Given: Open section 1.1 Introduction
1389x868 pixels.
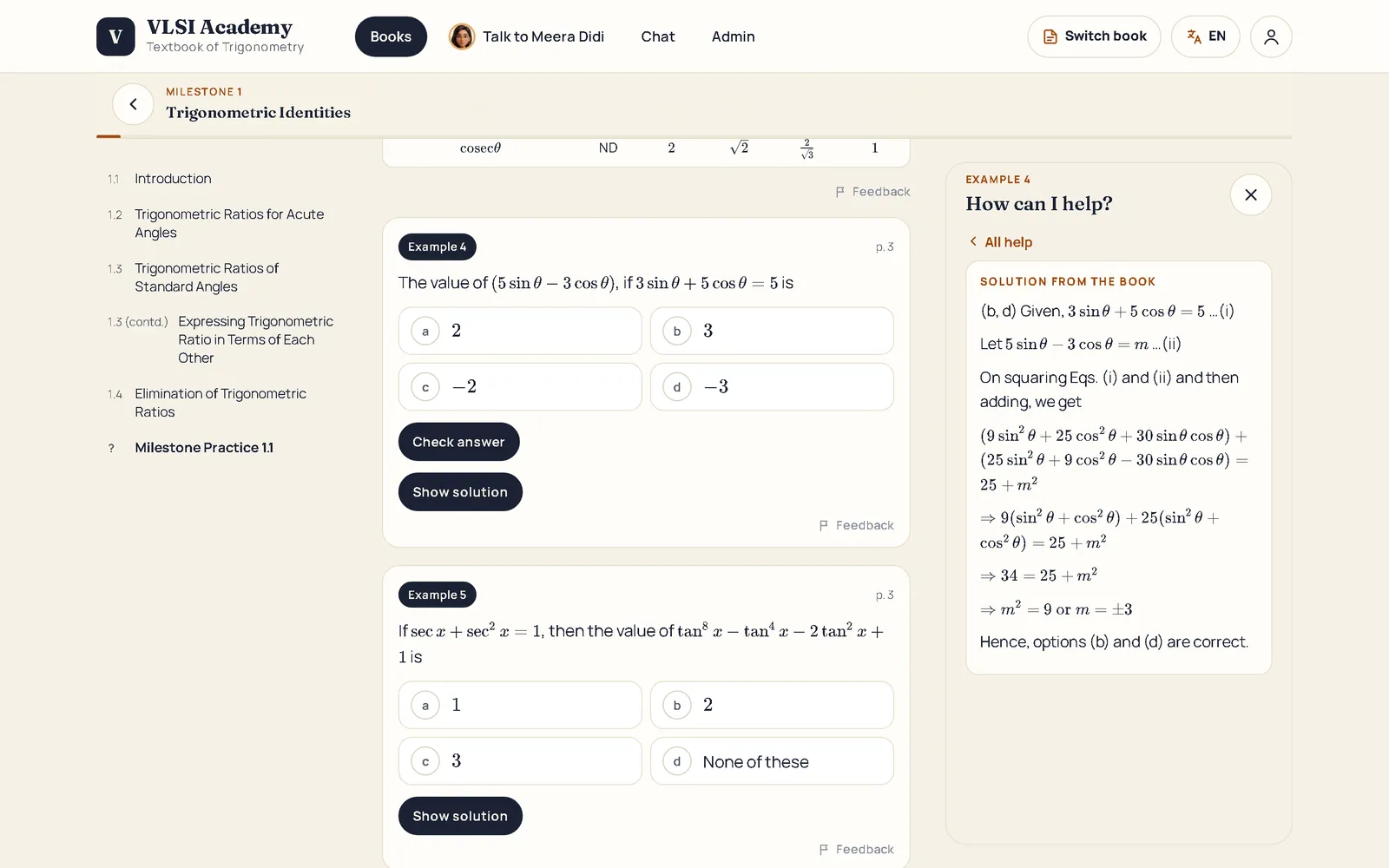Looking at the screenshot, I should click(173, 179).
